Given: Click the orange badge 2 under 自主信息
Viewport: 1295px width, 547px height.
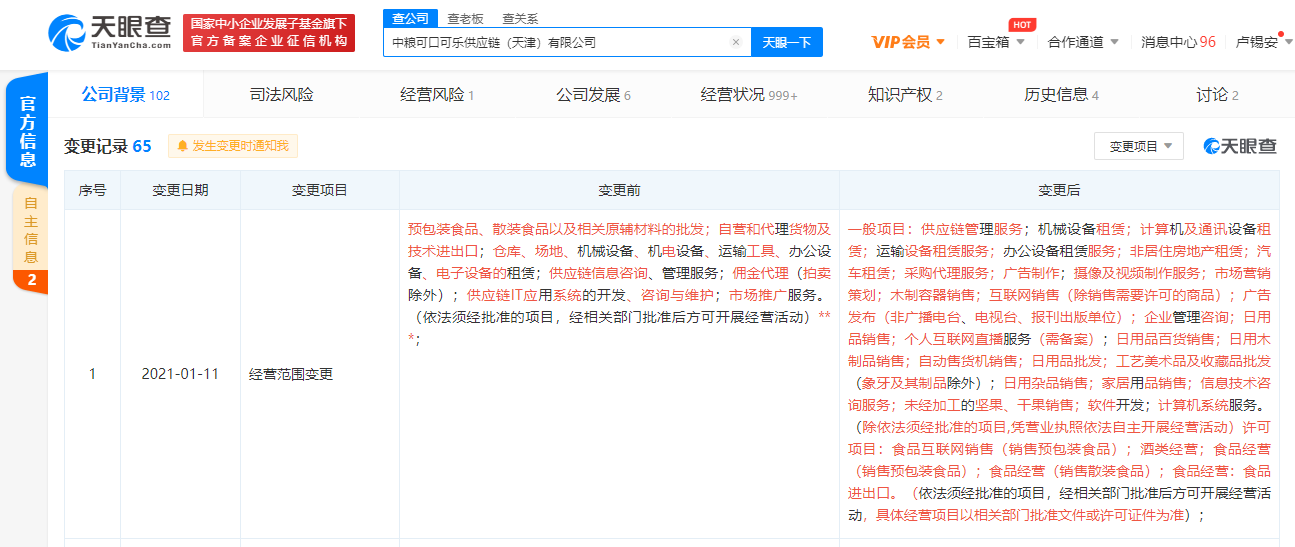Looking at the screenshot, I should pos(31,281).
